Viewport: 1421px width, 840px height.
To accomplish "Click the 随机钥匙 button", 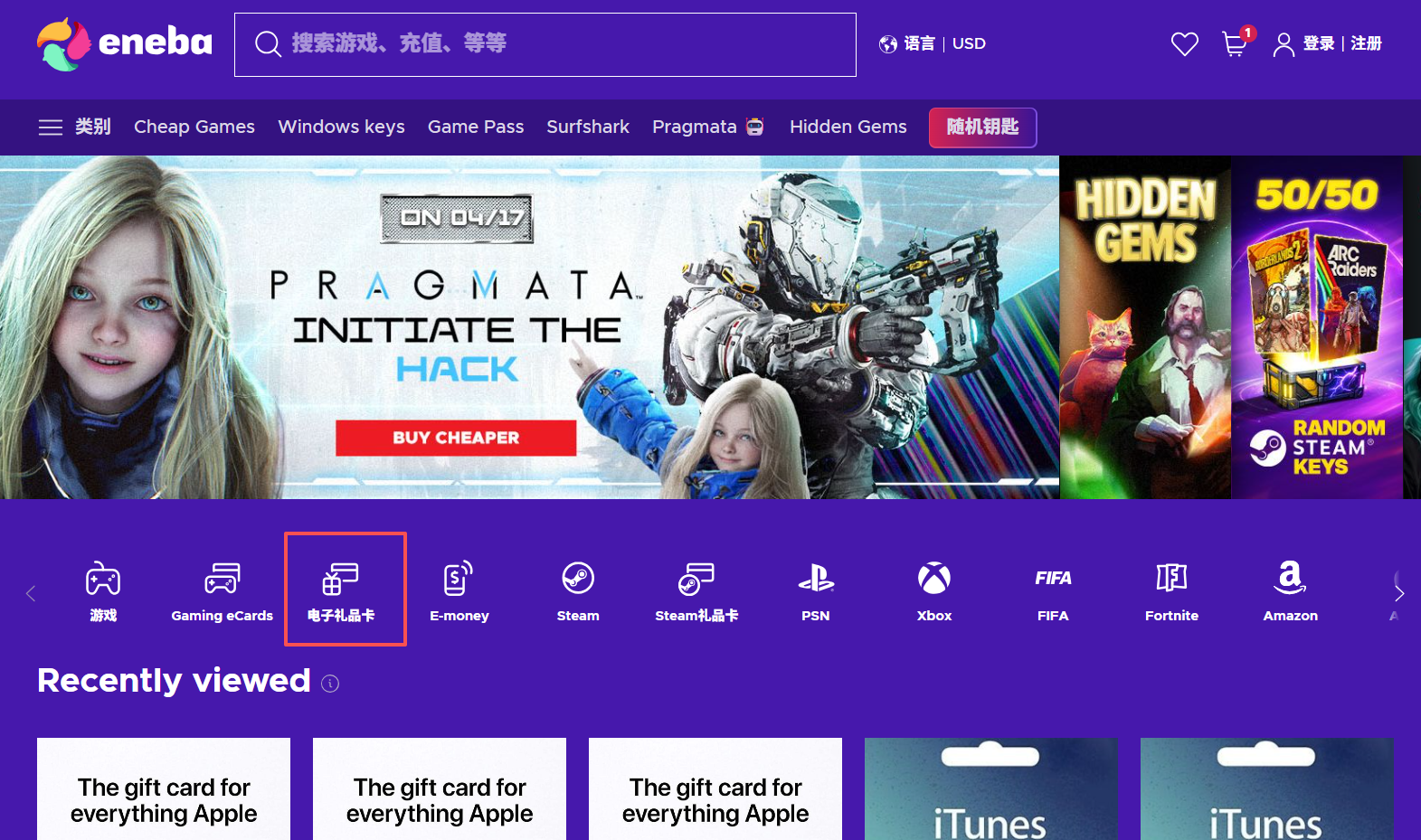I will [983, 127].
